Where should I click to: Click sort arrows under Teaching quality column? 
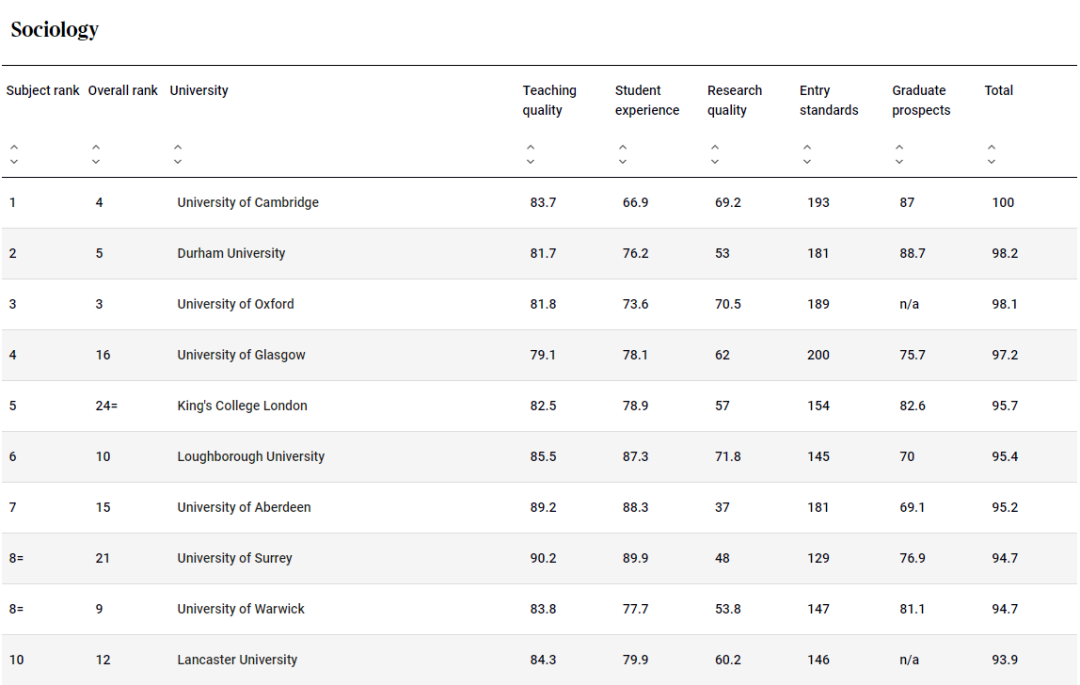click(x=530, y=154)
